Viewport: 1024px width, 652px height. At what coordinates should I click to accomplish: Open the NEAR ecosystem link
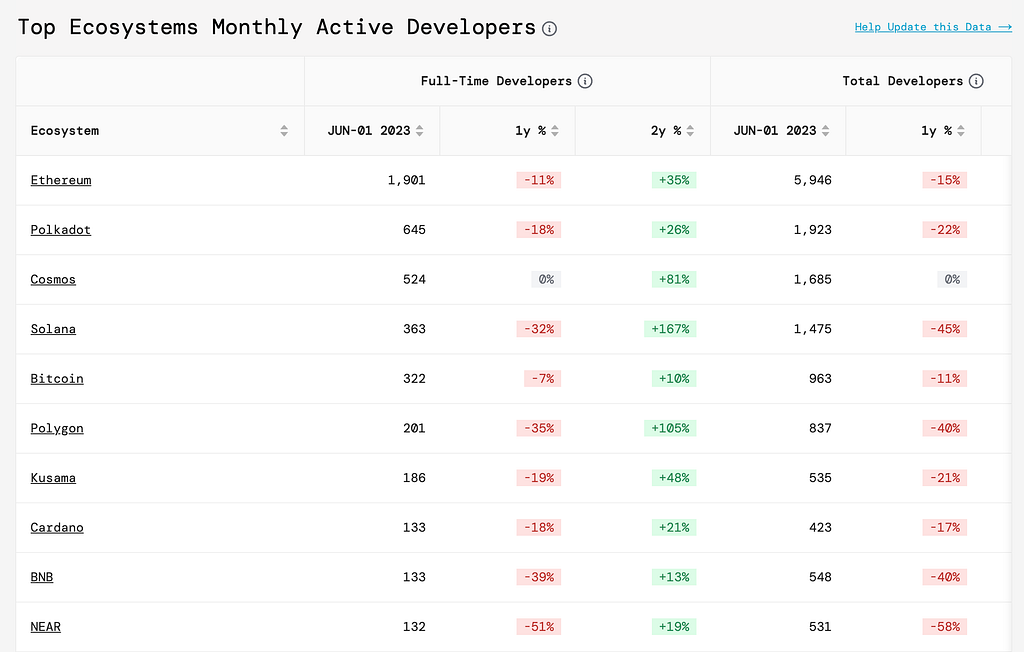[46, 627]
